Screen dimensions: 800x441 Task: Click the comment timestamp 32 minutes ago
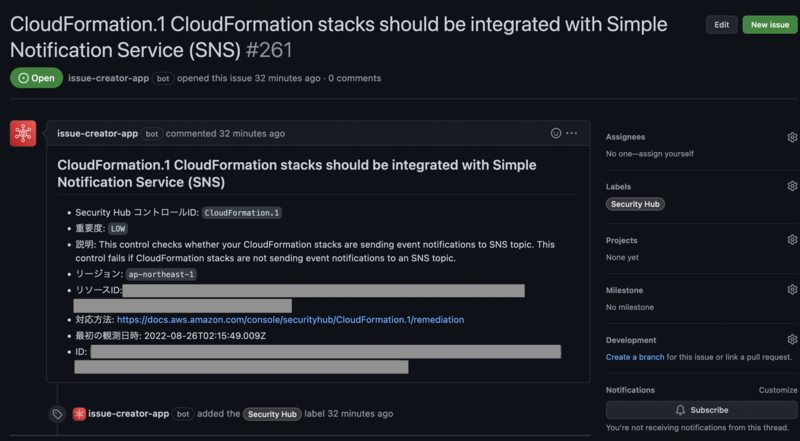pyautogui.click(x=252, y=134)
